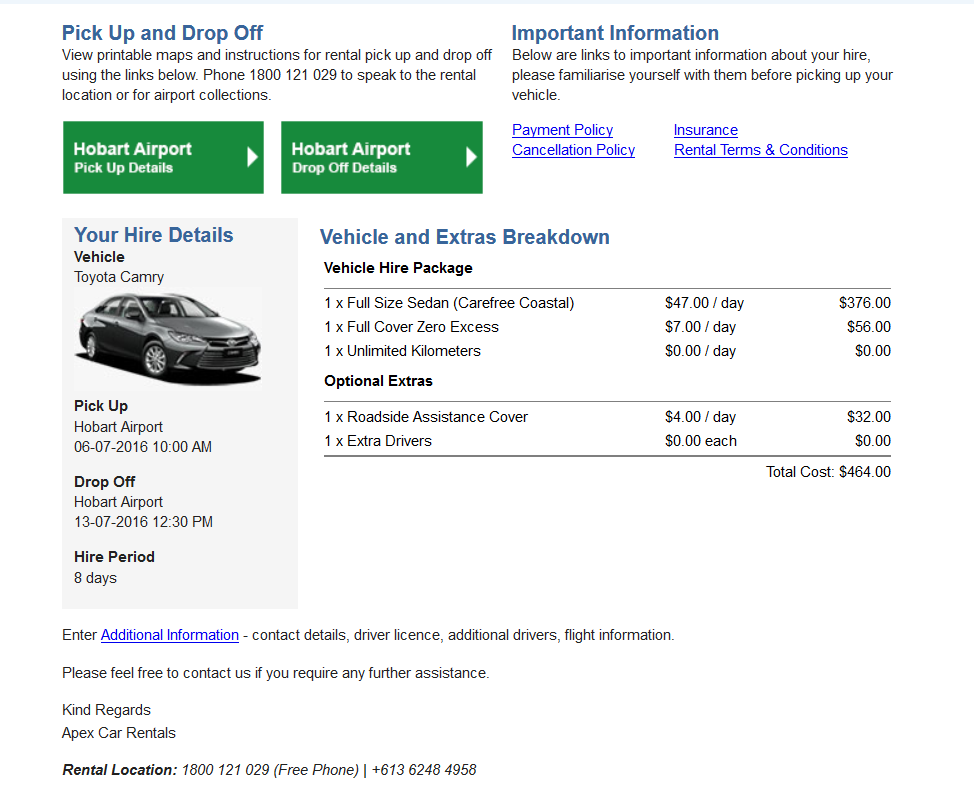The height and width of the screenshot is (785, 974).
Task: Read the Rental Terms & Conditions
Action: [761, 150]
